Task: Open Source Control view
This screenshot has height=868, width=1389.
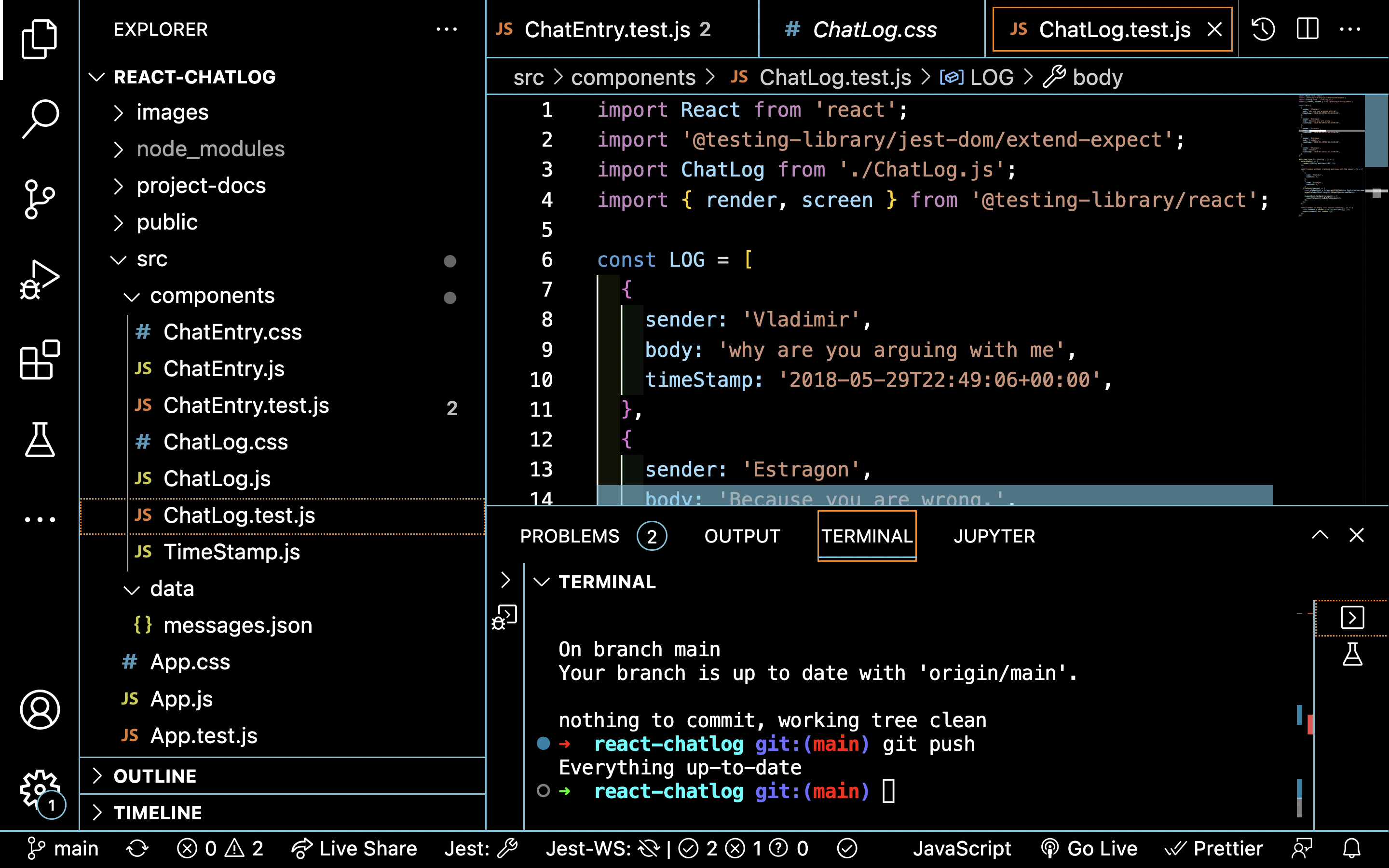Action: coord(40,199)
